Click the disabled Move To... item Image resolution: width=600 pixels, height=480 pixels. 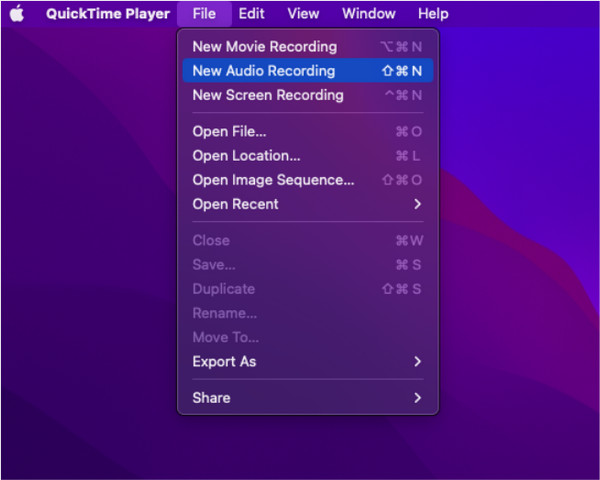point(308,337)
